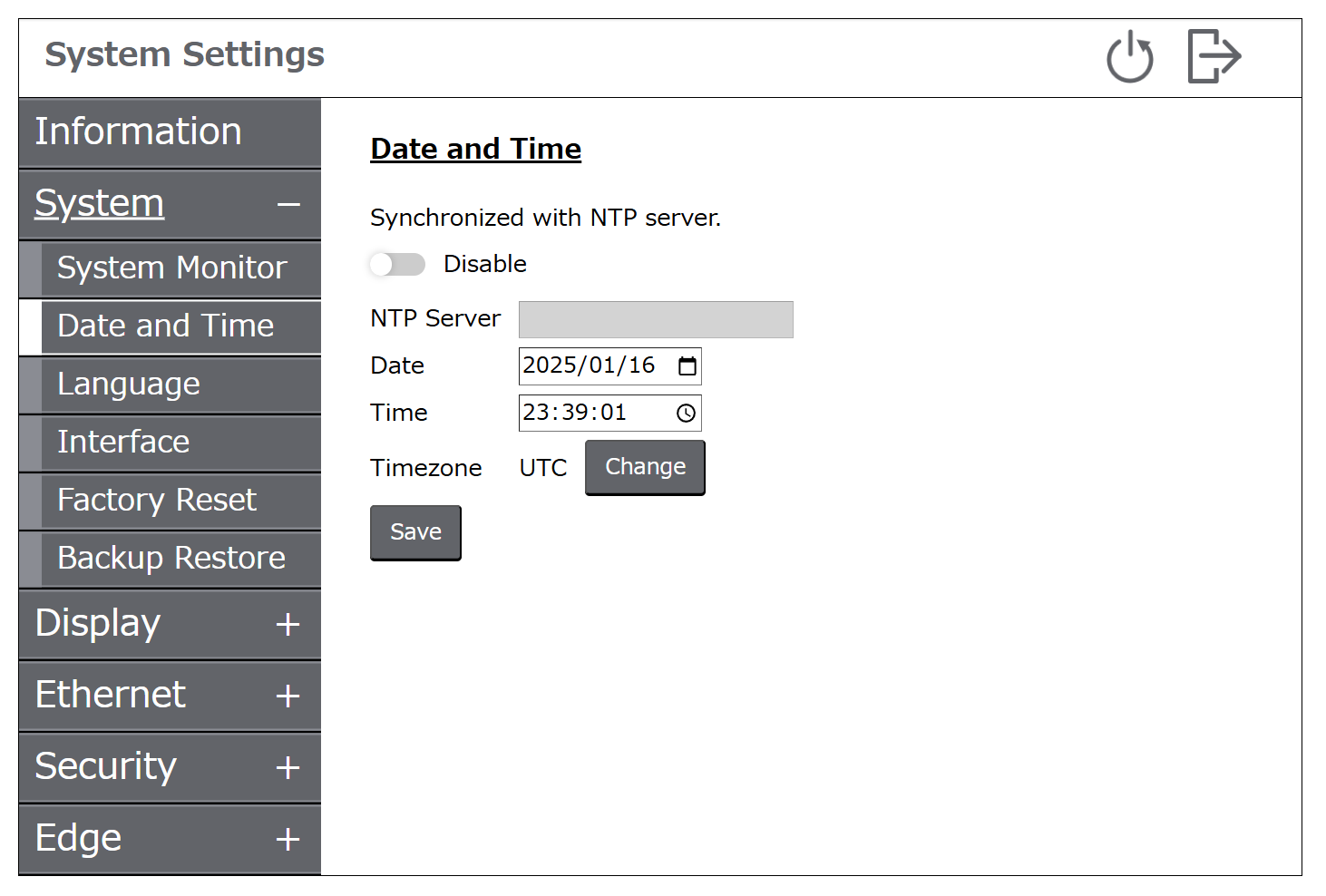Click the plus icon beside Display
This screenshot has height=896, width=1326.
288,625
